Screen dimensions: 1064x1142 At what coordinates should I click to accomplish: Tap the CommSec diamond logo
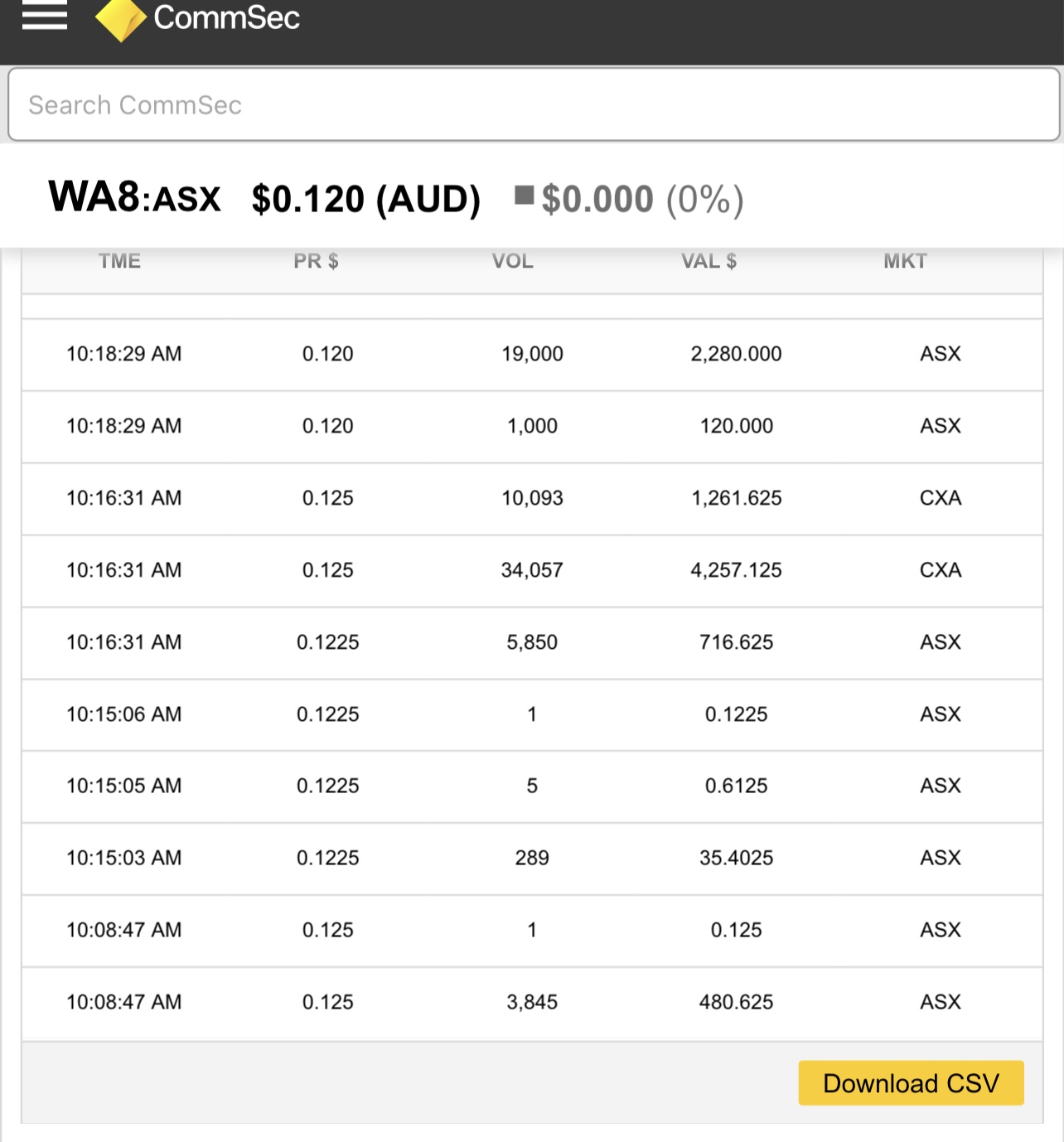tap(121, 20)
